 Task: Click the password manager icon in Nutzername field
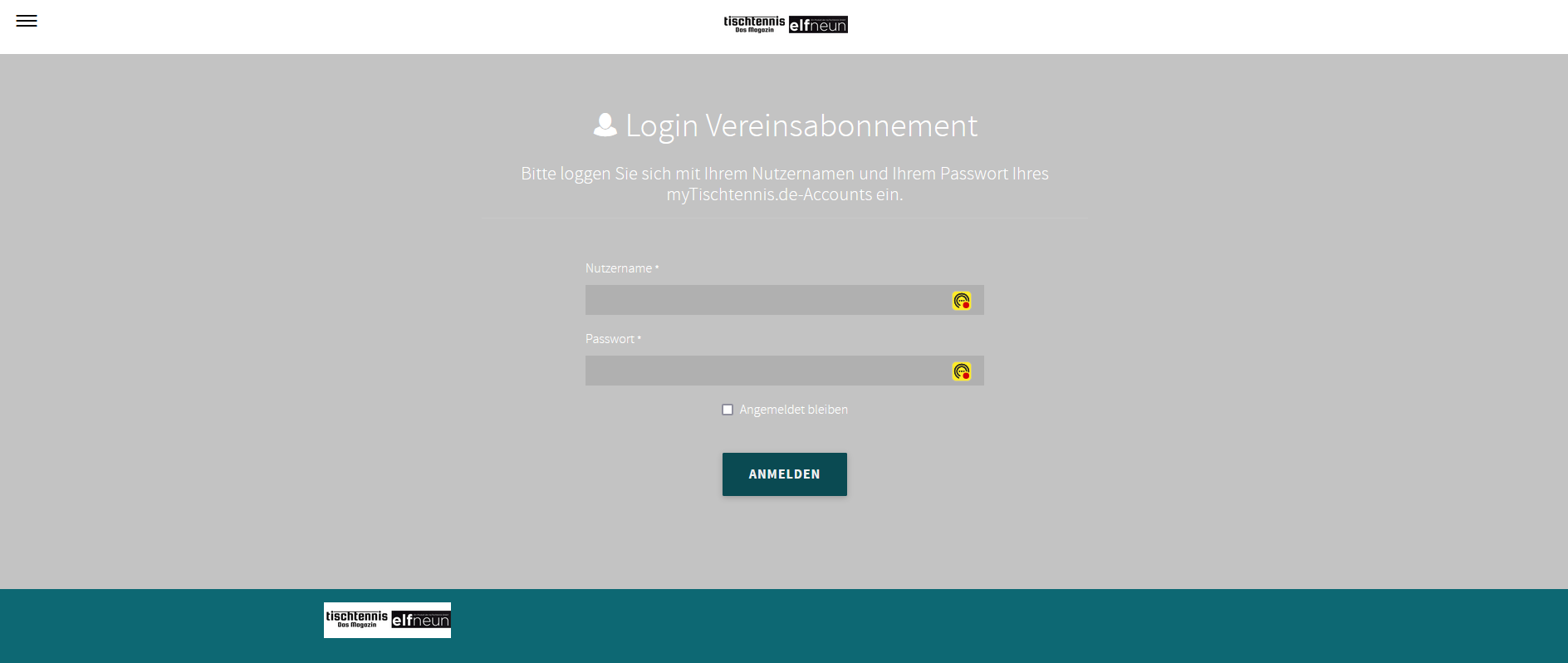[x=962, y=301]
